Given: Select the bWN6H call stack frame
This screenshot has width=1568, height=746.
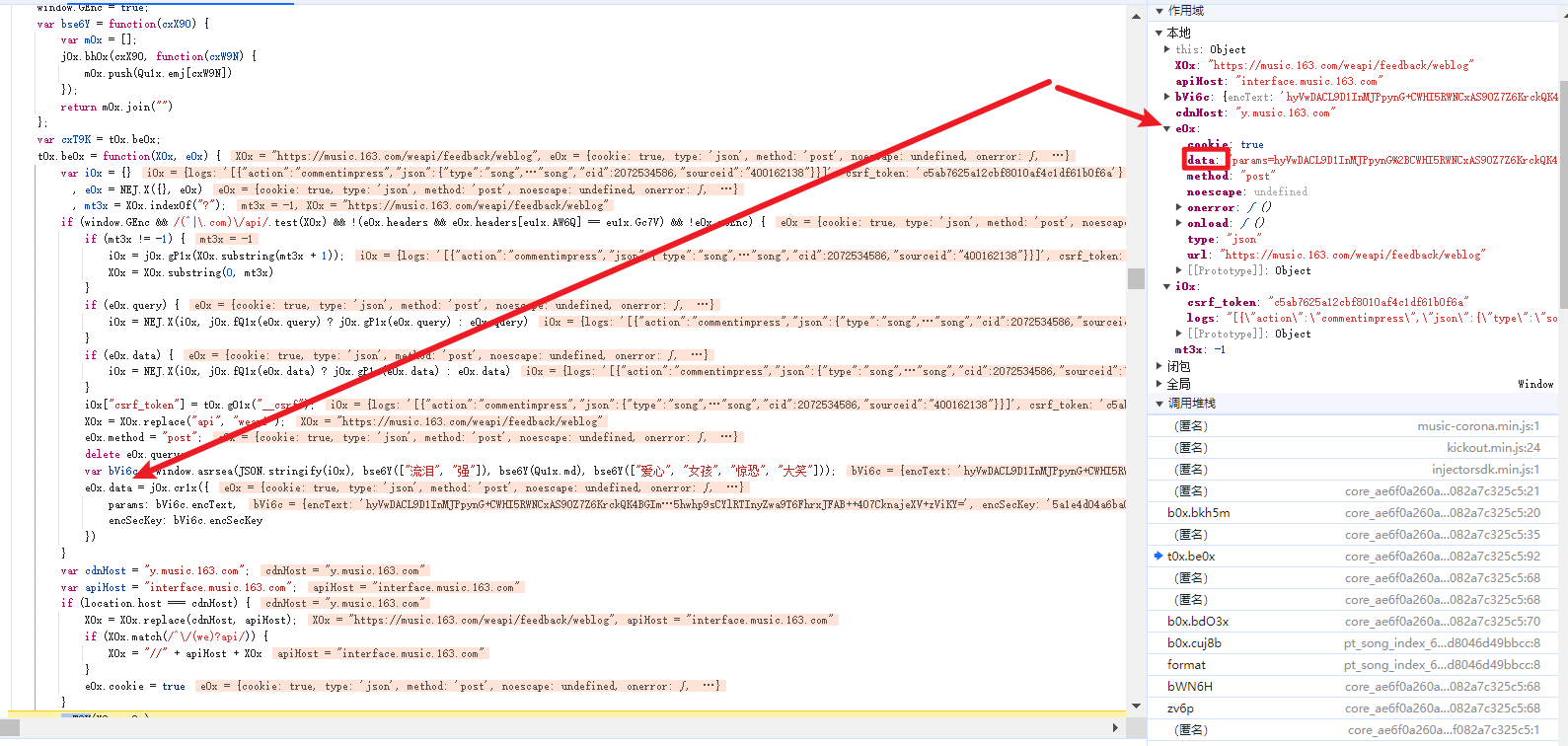Looking at the screenshot, I should coord(1354,687).
